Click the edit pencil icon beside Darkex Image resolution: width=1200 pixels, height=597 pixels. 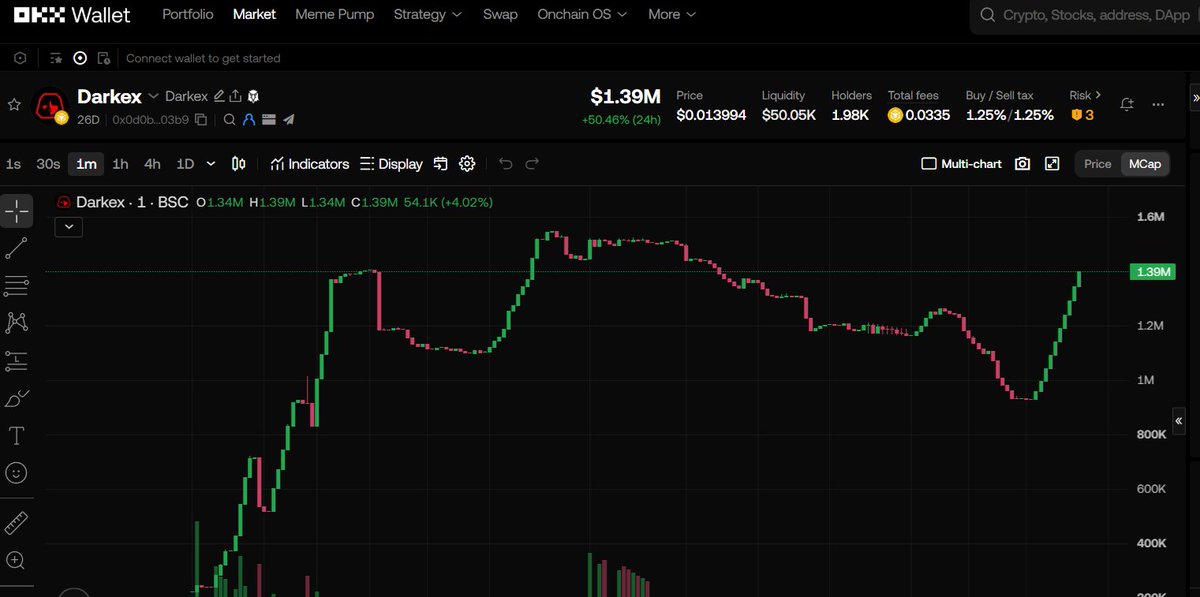coord(219,96)
